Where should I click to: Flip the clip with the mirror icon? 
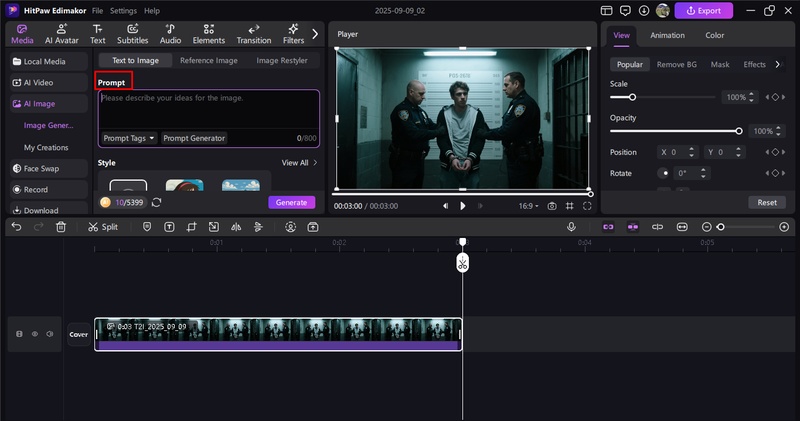[x=236, y=227]
